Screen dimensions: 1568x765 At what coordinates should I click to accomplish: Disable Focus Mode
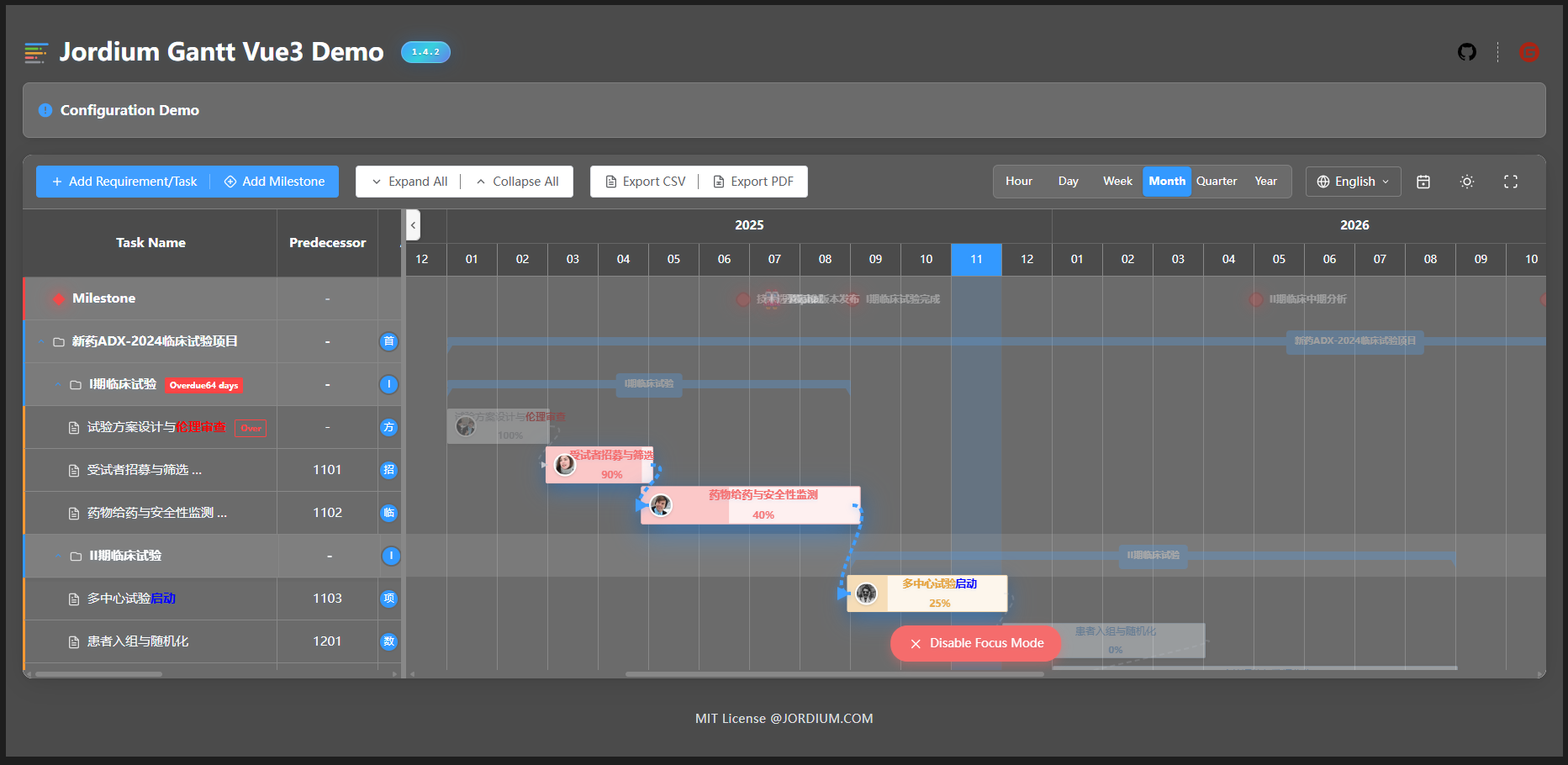(975, 643)
